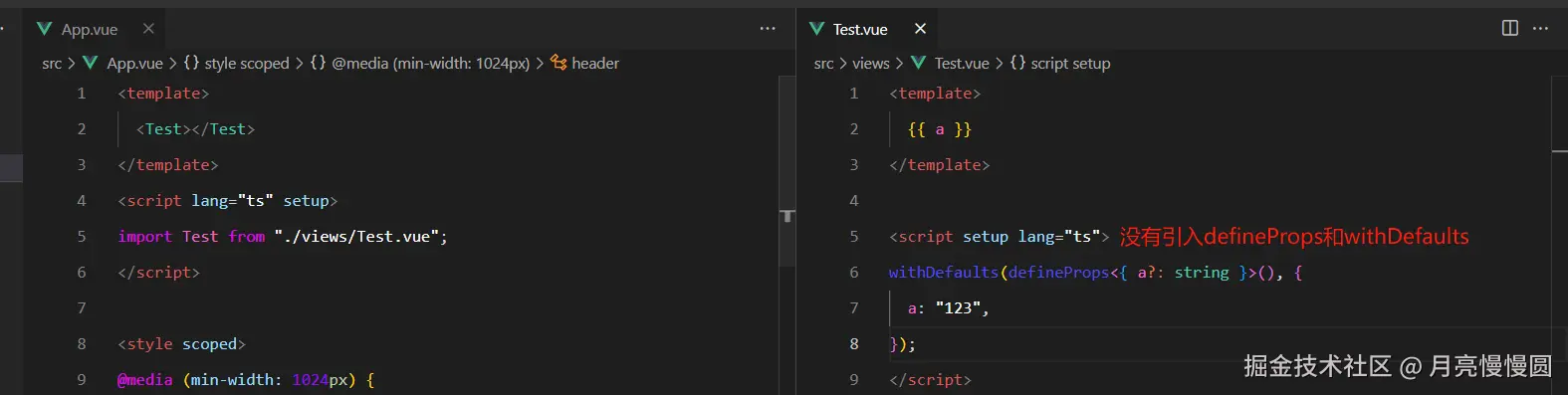Select 'script setup' breadcrumb item

coord(1070,64)
